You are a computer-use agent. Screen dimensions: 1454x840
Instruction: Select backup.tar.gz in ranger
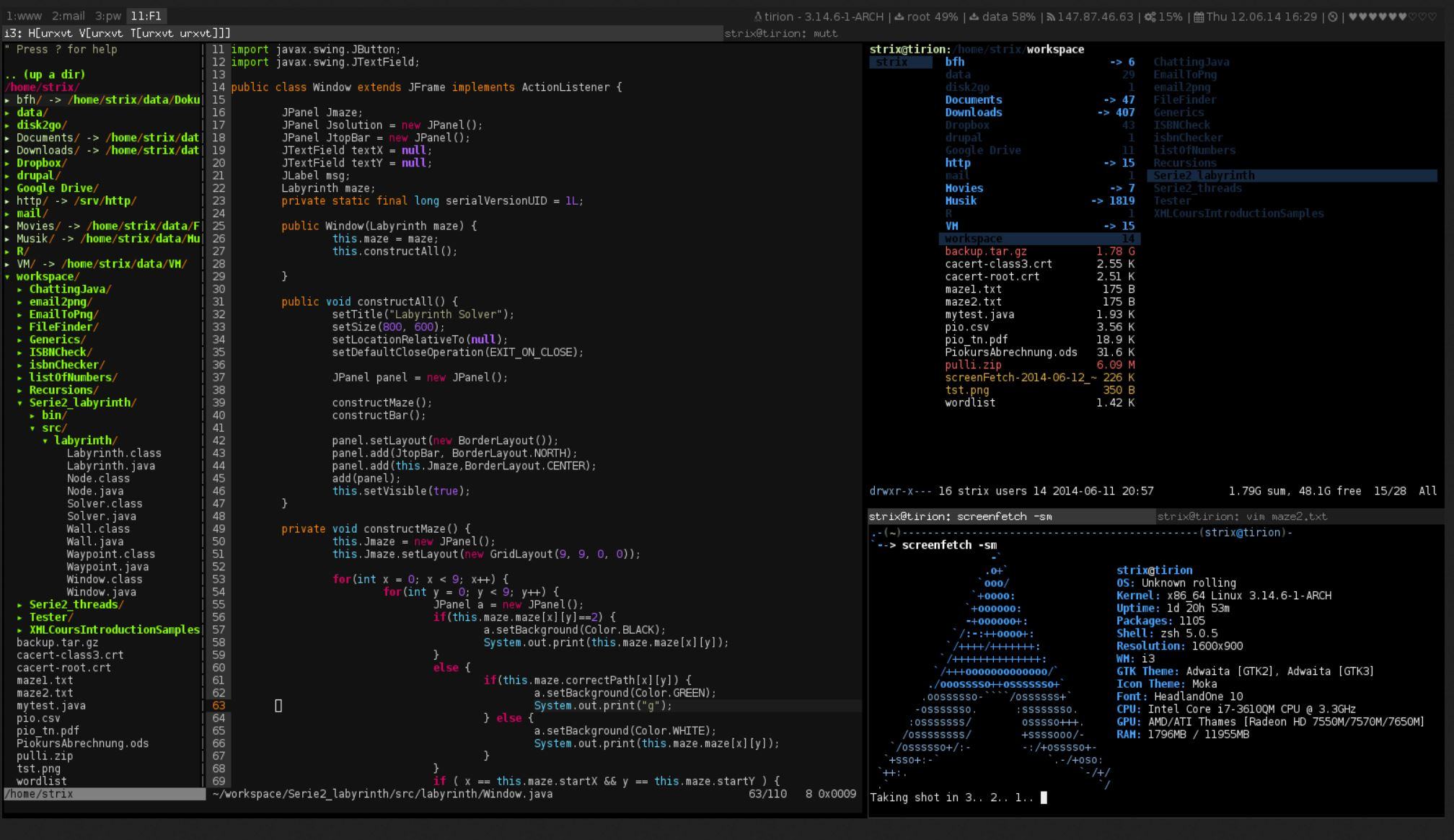[1039, 252]
